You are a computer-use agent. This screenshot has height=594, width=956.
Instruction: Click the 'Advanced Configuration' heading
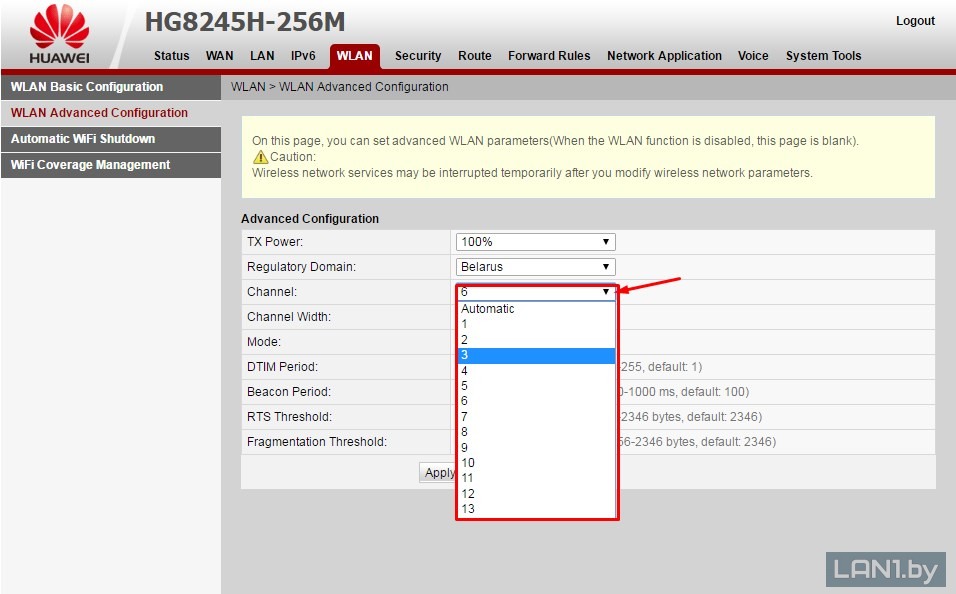310,219
